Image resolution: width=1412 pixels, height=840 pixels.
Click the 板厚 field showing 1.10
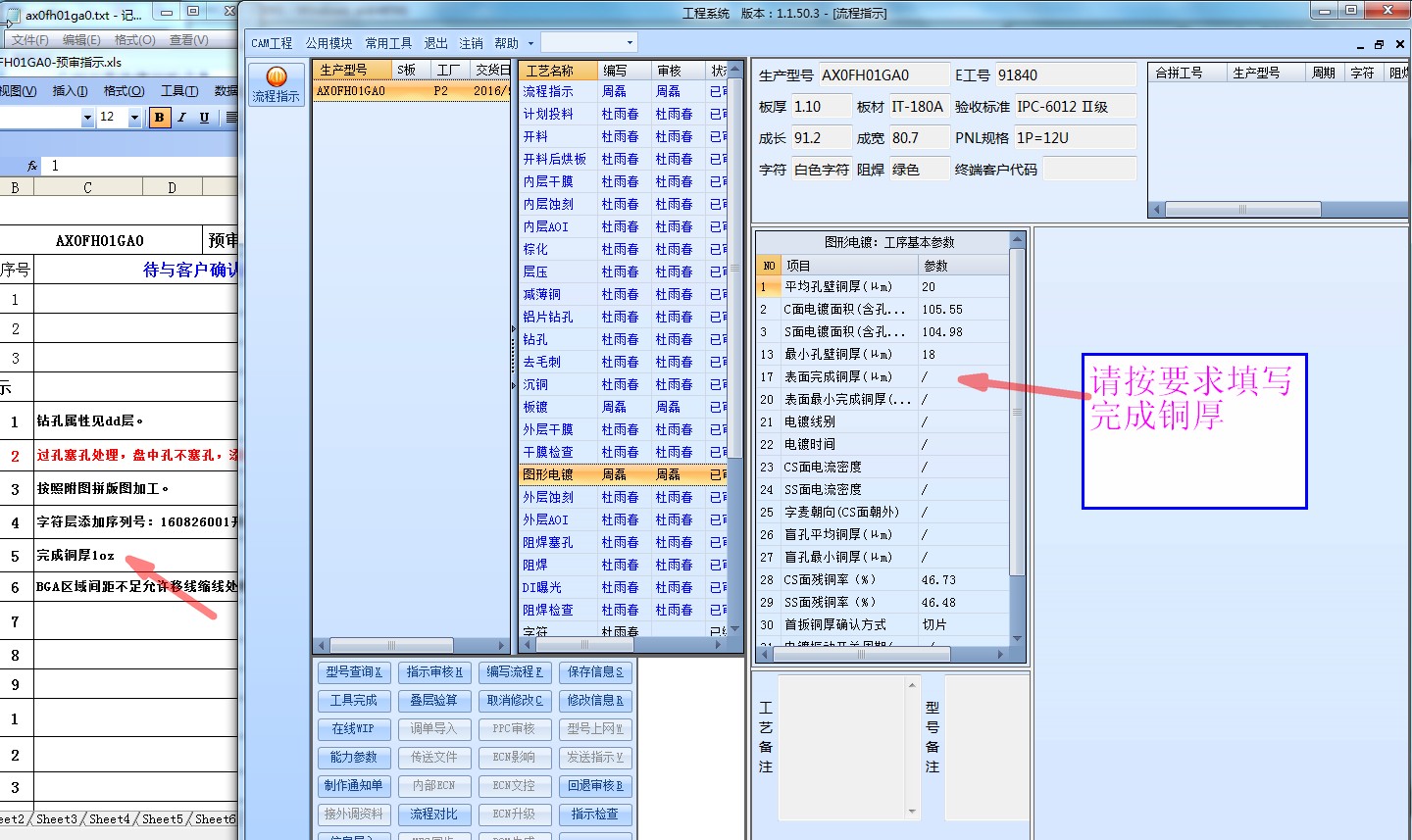(x=820, y=107)
